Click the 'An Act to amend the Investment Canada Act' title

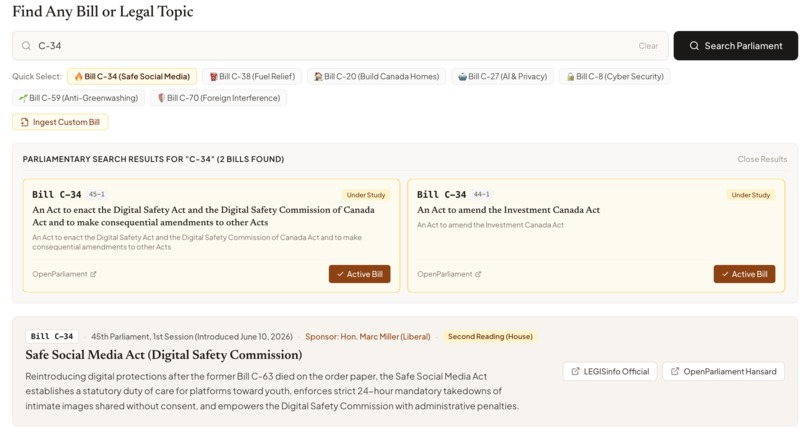(508, 210)
